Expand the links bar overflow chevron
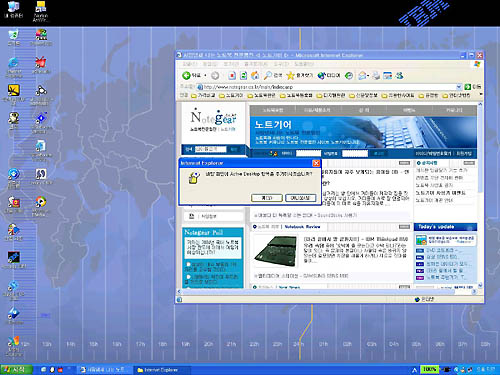This screenshot has width=500, height=375. (x=481, y=95)
